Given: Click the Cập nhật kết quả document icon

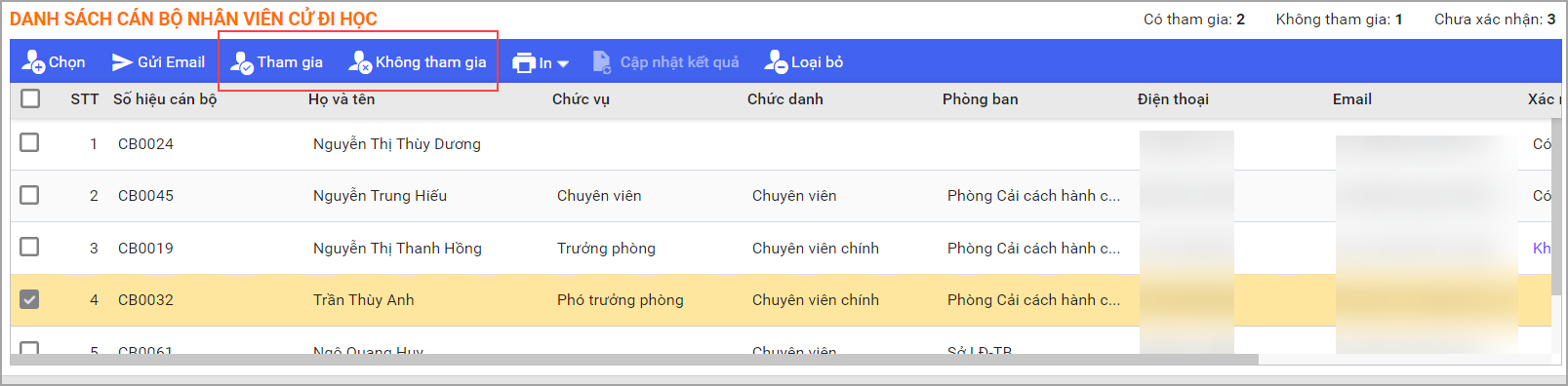Looking at the screenshot, I should (x=602, y=62).
